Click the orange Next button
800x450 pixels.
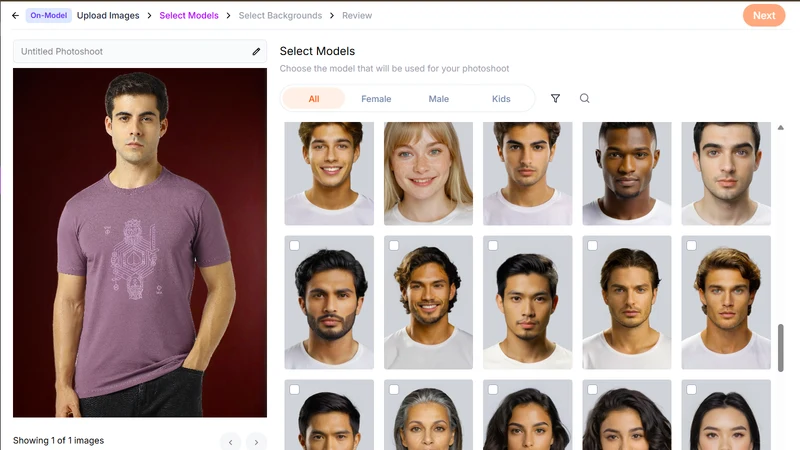pos(764,15)
